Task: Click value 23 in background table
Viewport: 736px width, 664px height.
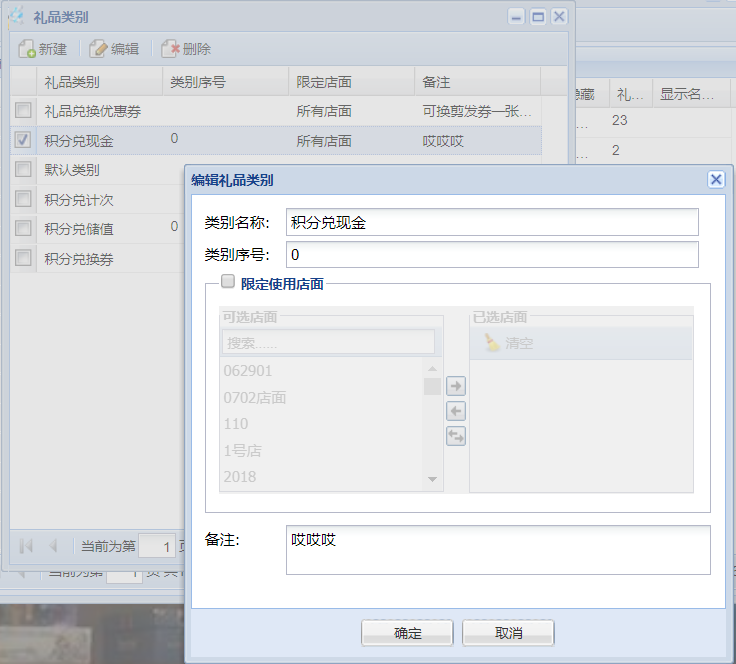Action: coord(620,120)
